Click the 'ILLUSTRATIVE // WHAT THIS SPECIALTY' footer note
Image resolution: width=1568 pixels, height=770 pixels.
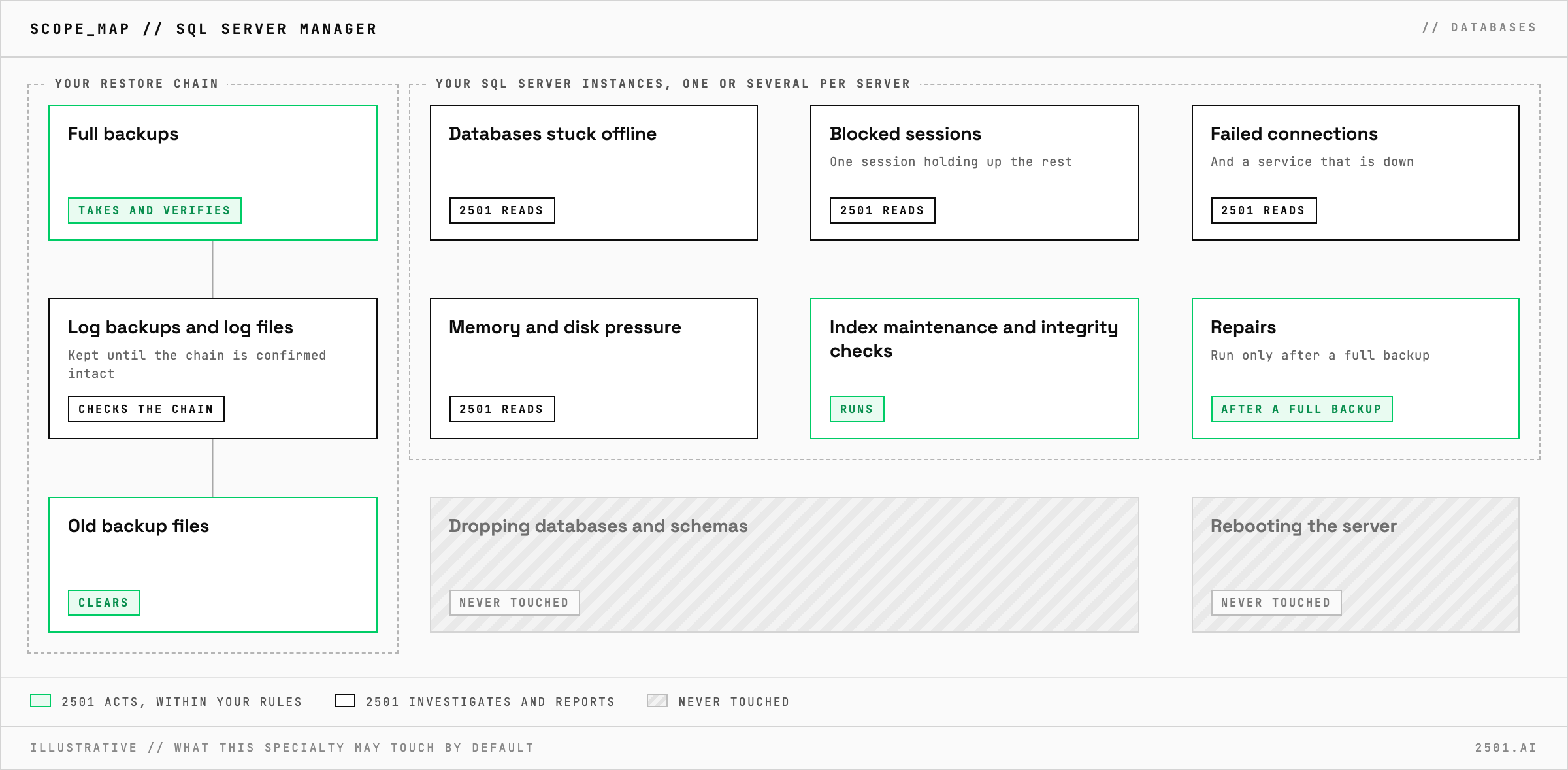[x=282, y=748]
